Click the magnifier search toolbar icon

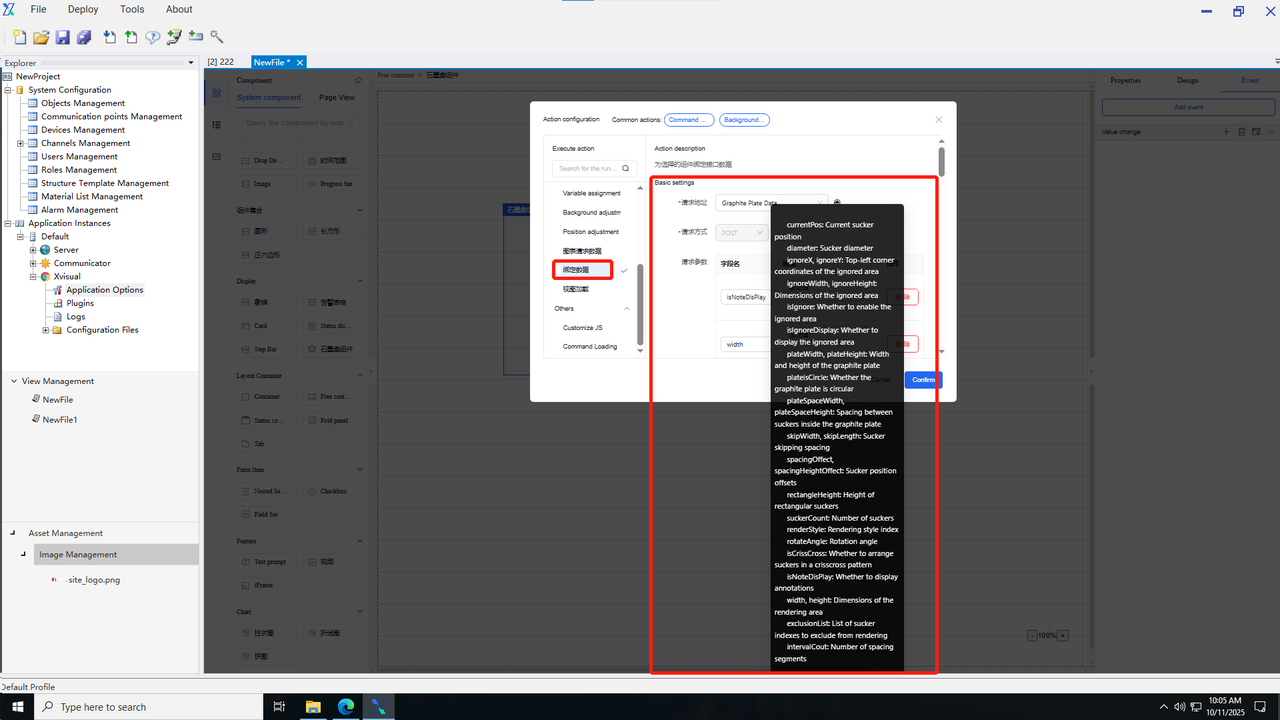[x=217, y=37]
